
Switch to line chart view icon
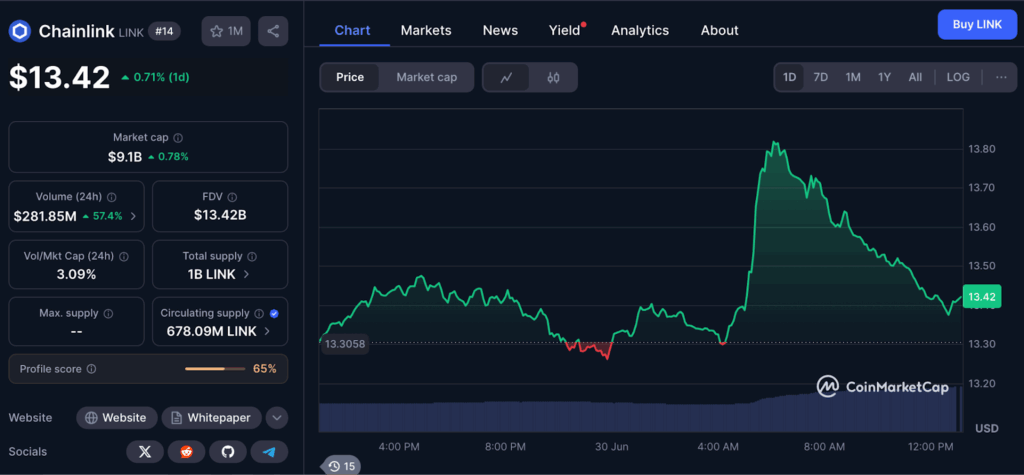(507, 77)
